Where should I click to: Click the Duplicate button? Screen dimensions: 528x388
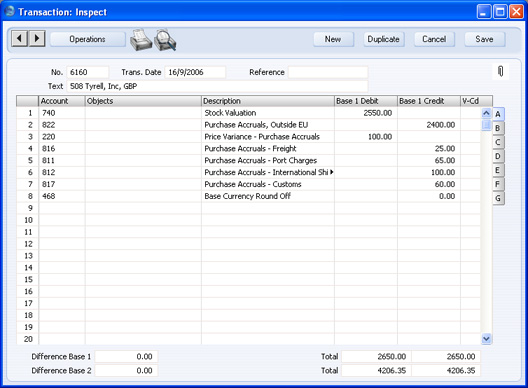[x=384, y=39]
